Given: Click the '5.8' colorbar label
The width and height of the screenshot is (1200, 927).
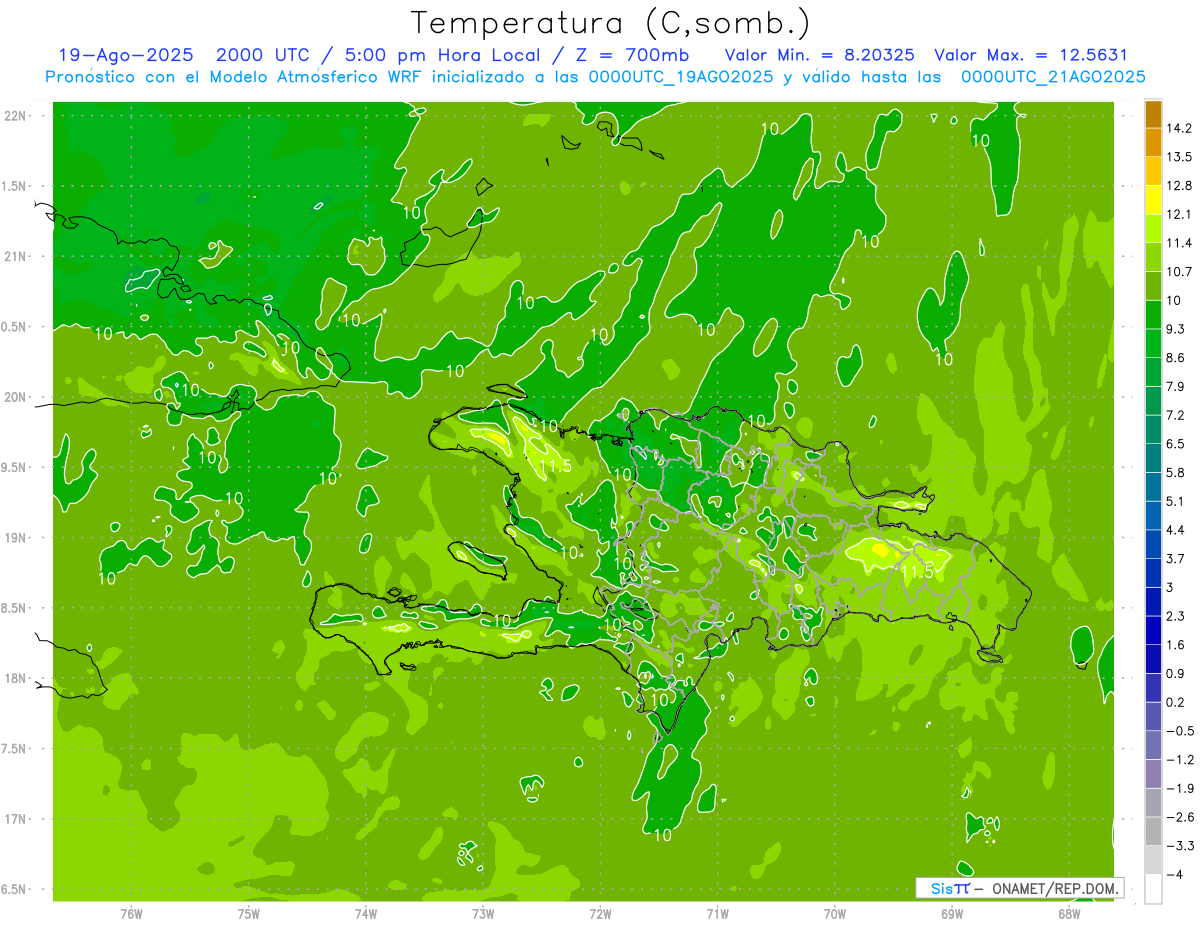Looking at the screenshot, I should tap(1175, 472).
